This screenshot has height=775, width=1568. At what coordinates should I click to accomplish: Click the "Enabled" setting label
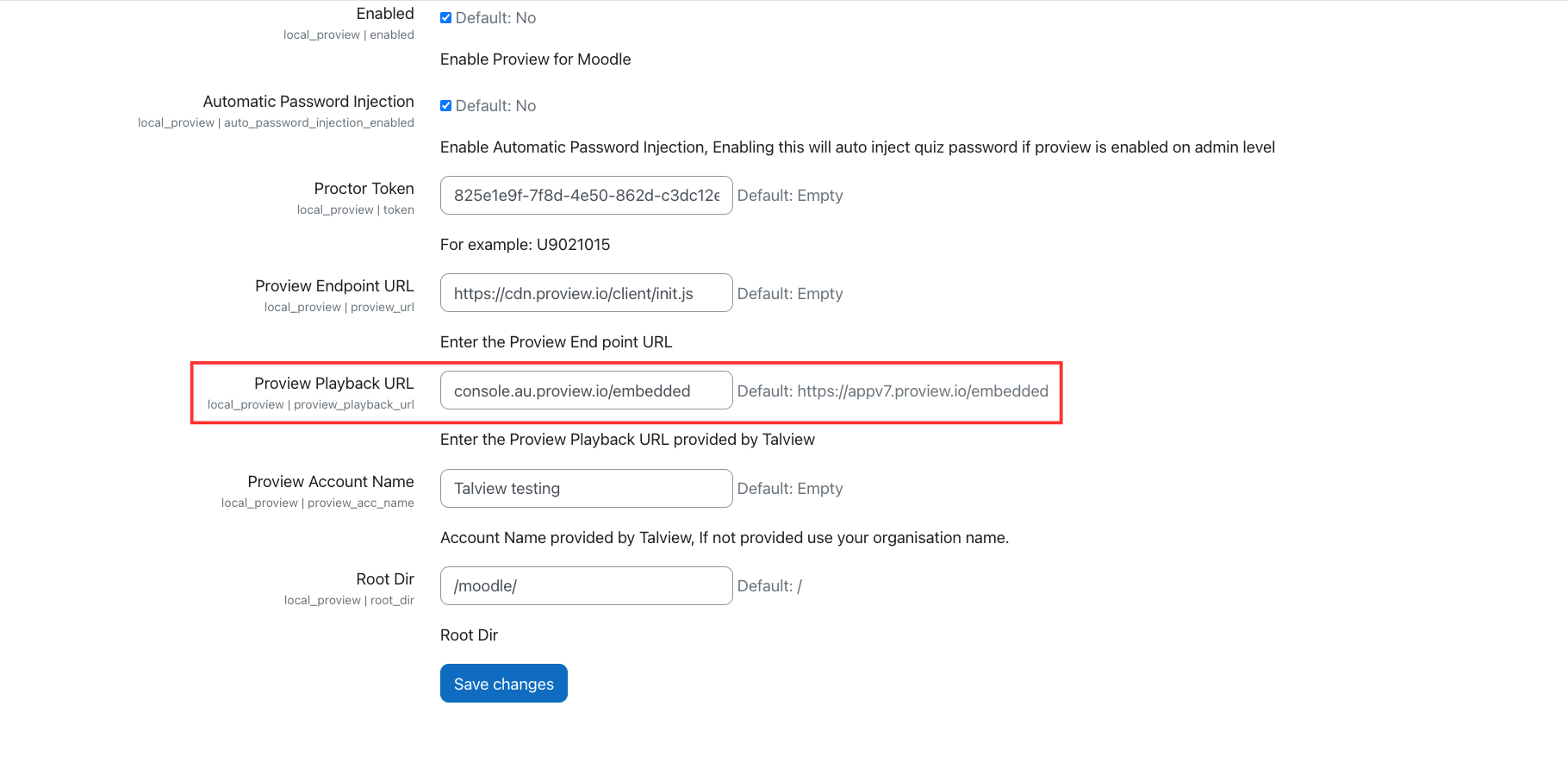click(385, 14)
